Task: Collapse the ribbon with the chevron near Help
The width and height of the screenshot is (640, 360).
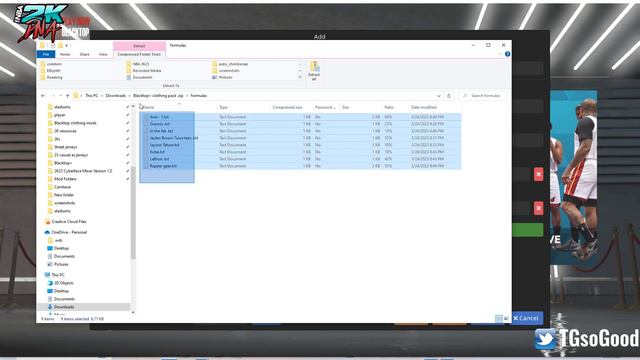Action: [x=500, y=54]
